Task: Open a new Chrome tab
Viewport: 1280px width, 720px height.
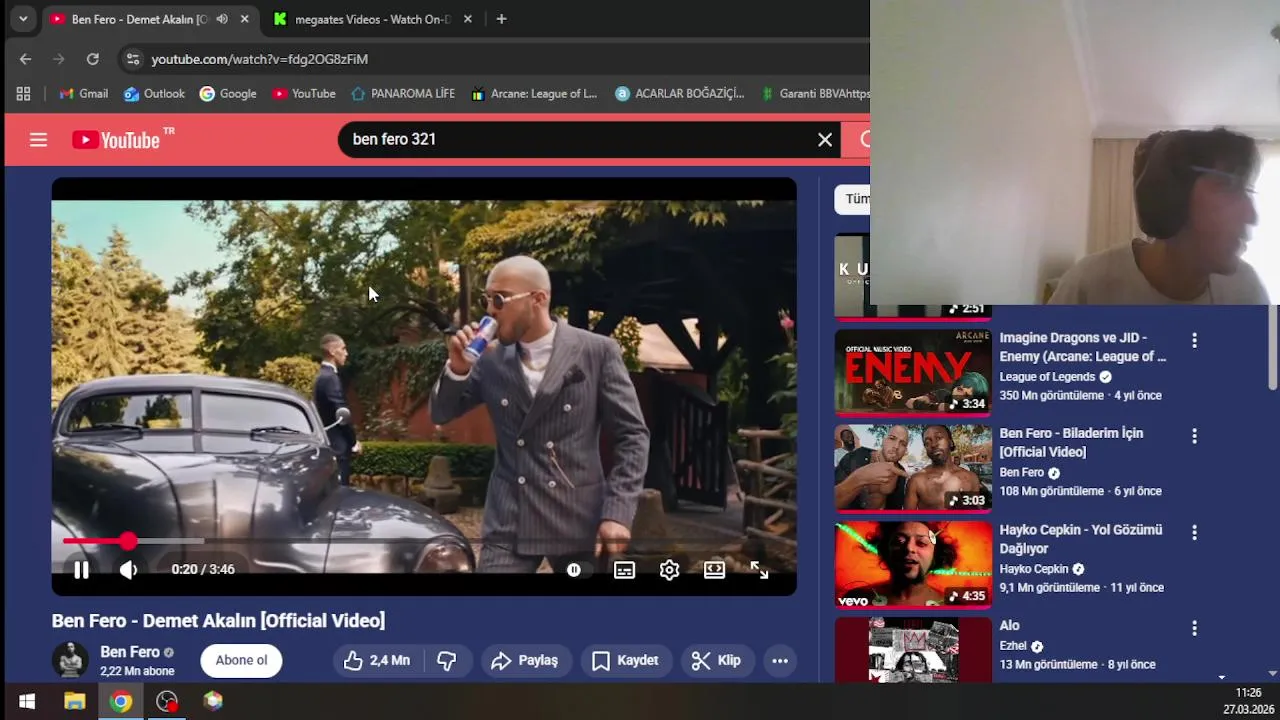Action: pos(501,19)
